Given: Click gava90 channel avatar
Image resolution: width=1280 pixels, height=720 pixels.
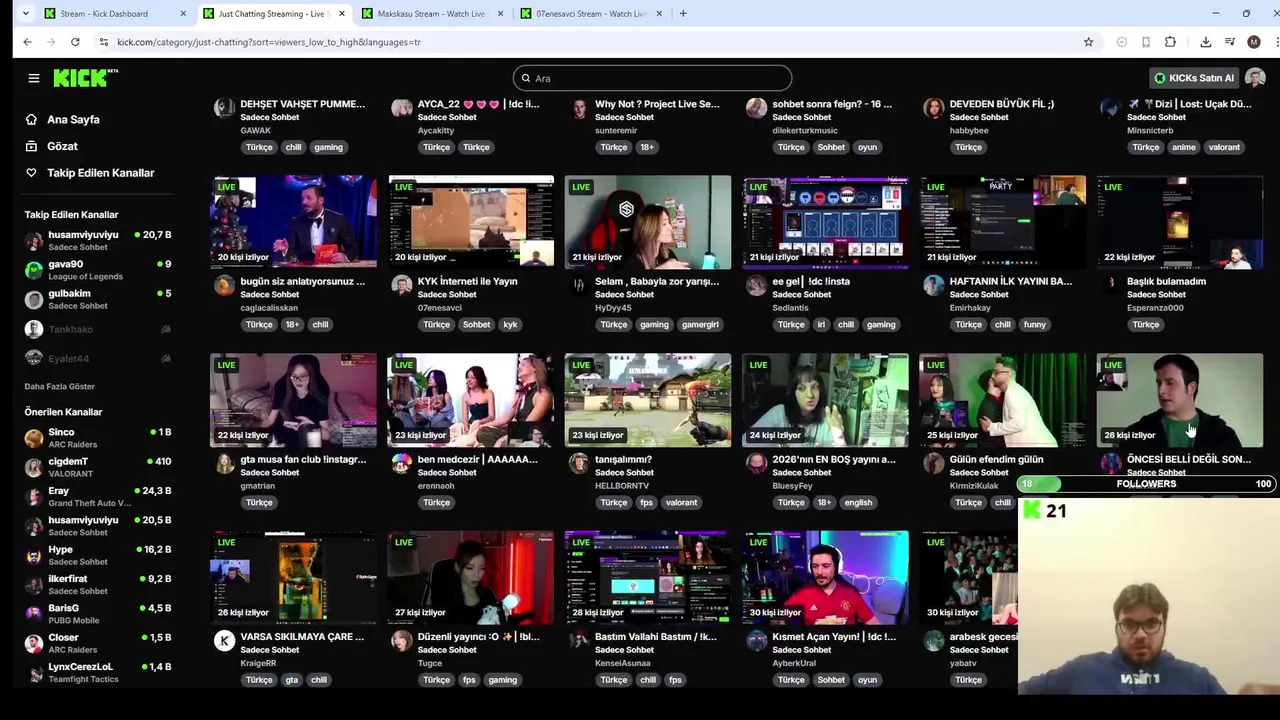Looking at the screenshot, I should tap(34, 270).
